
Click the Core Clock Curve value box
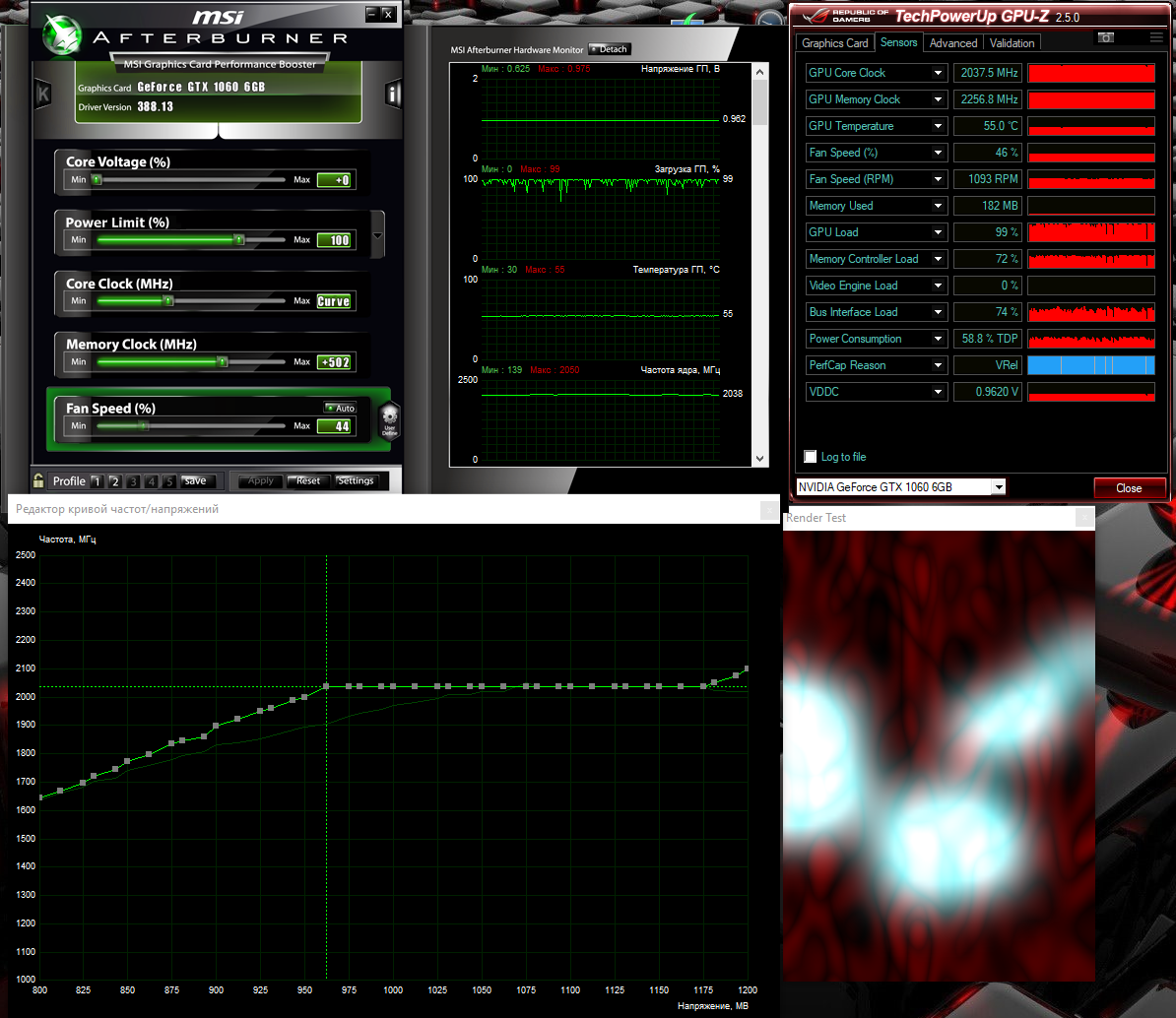334,301
